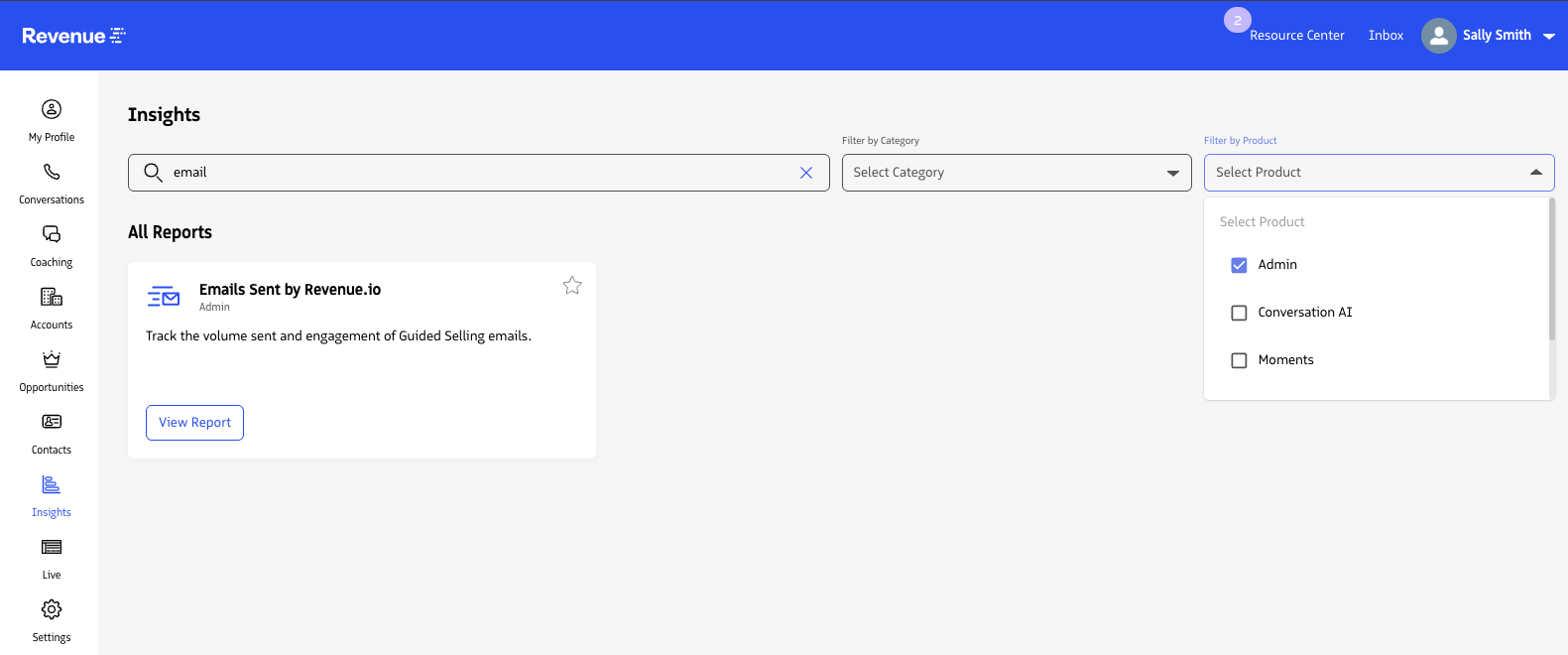The height and width of the screenshot is (655, 1568).
Task: Open Sally Smith user menu
Action: [x=1489, y=36]
